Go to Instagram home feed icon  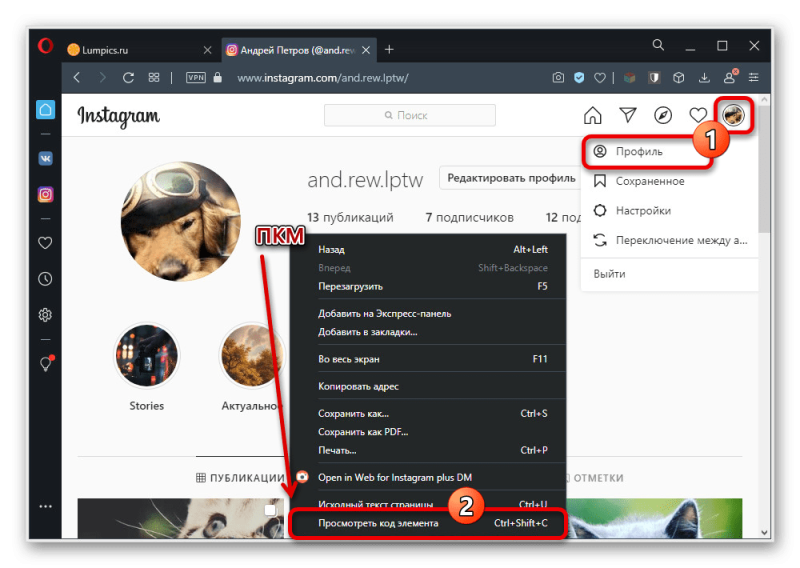pyautogui.click(x=592, y=115)
